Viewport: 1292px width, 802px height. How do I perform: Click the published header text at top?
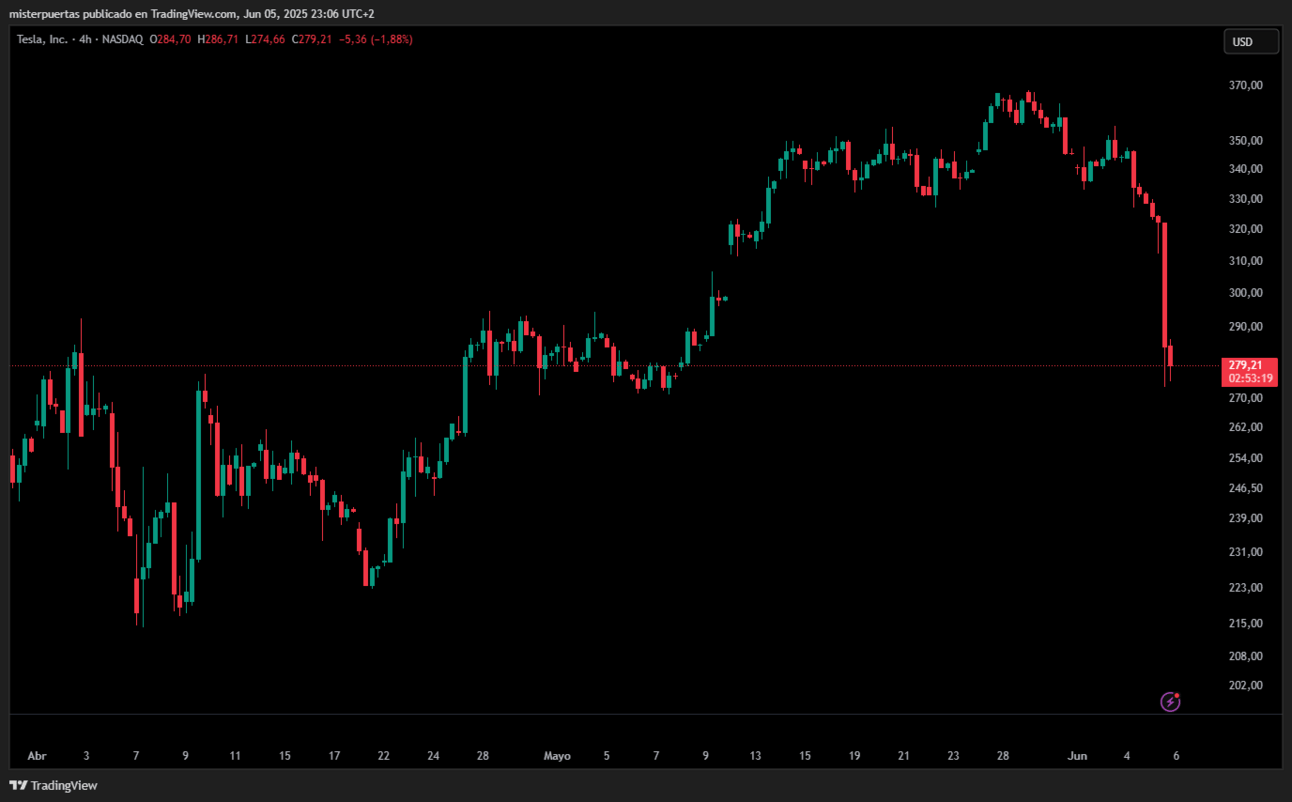pos(192,14)
